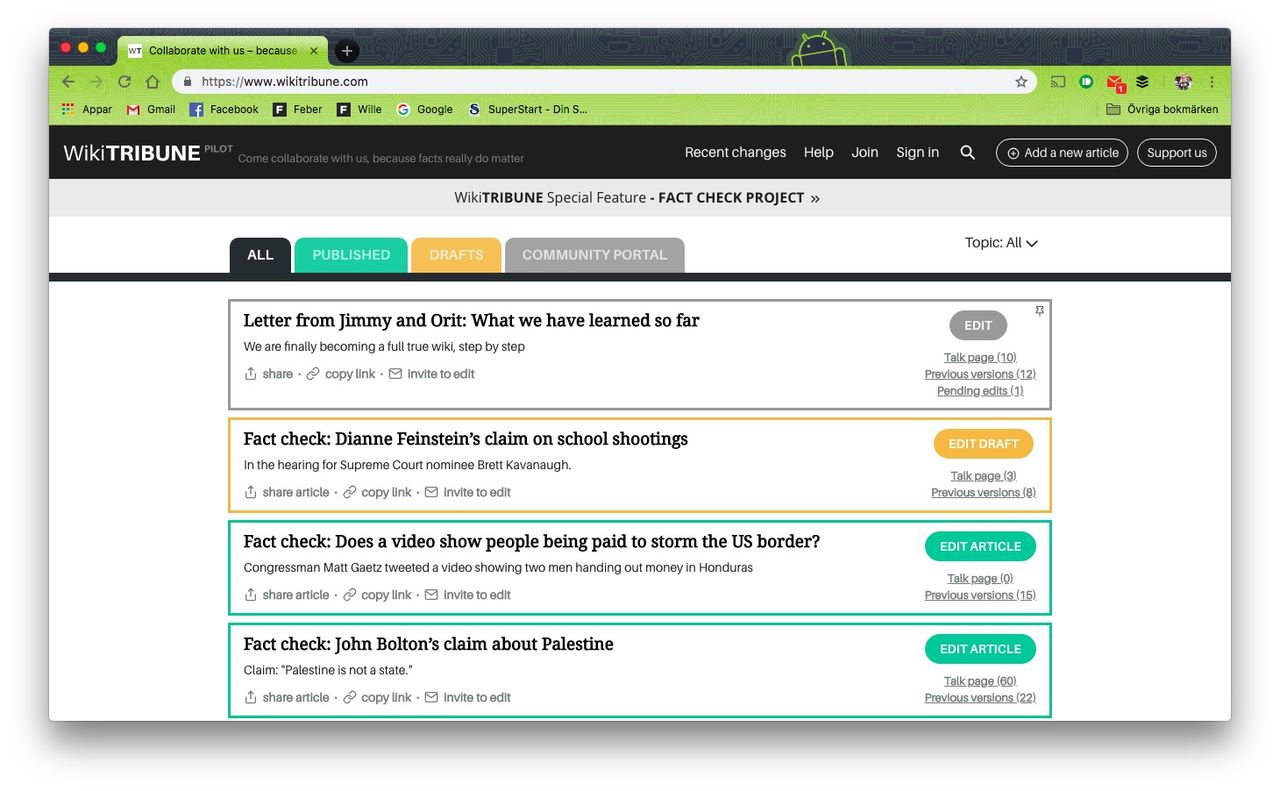
Task: Click the EDIT DRAFT button
Action: click(x=983, y=444)
